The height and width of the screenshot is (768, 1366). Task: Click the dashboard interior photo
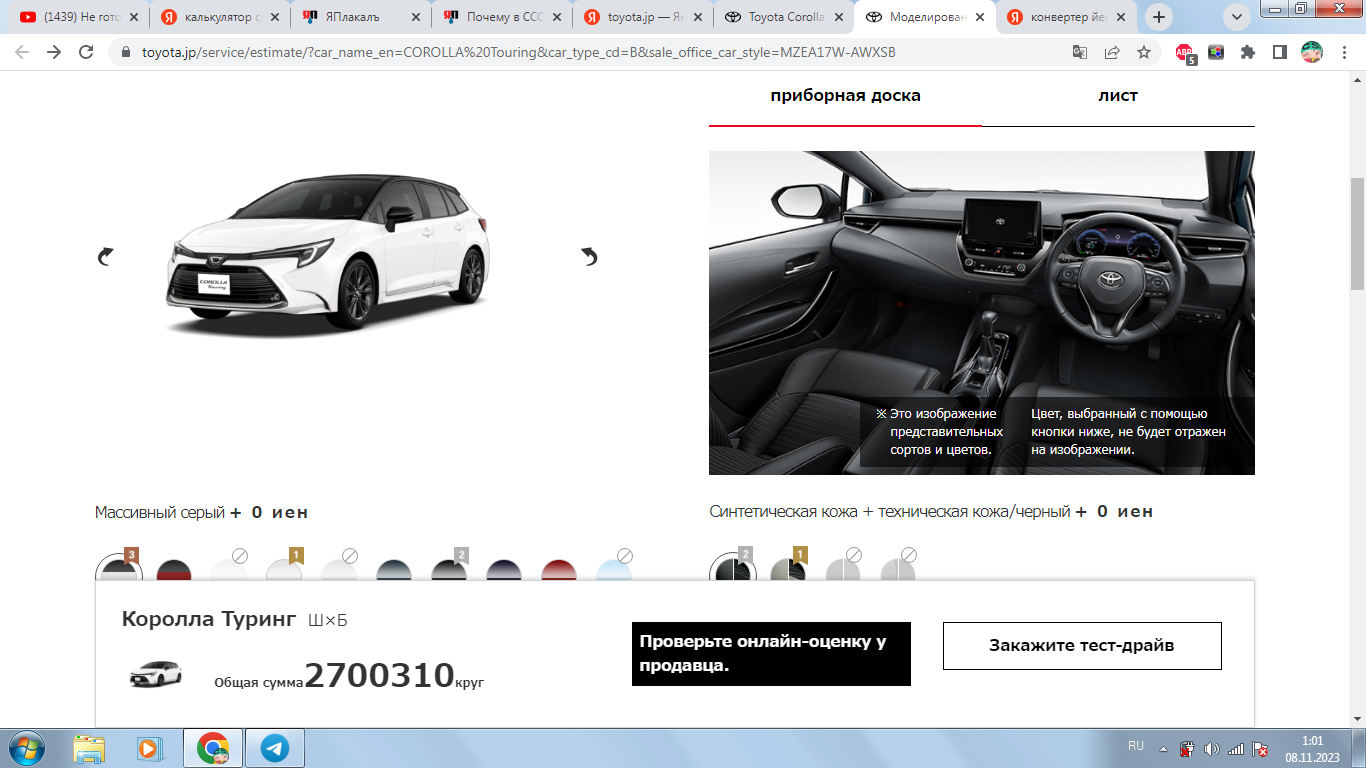(x=982, y=313)
